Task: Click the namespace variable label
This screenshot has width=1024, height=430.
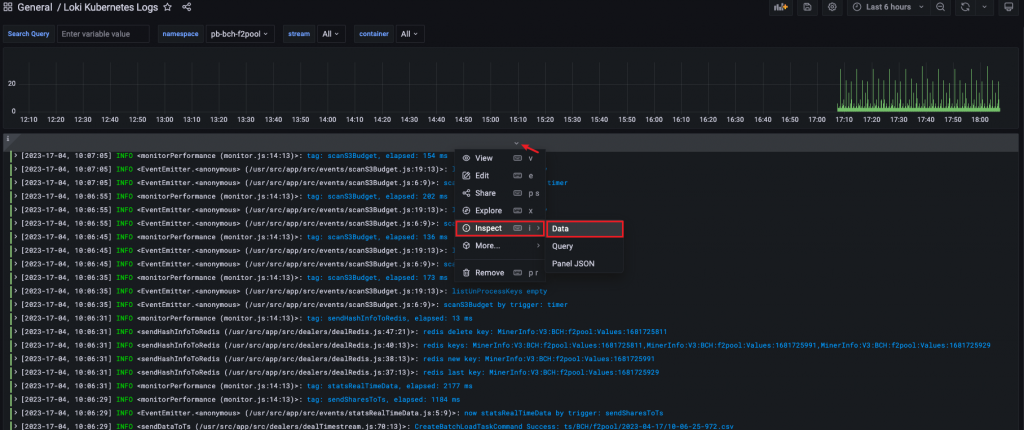Action: click(180, 34)
